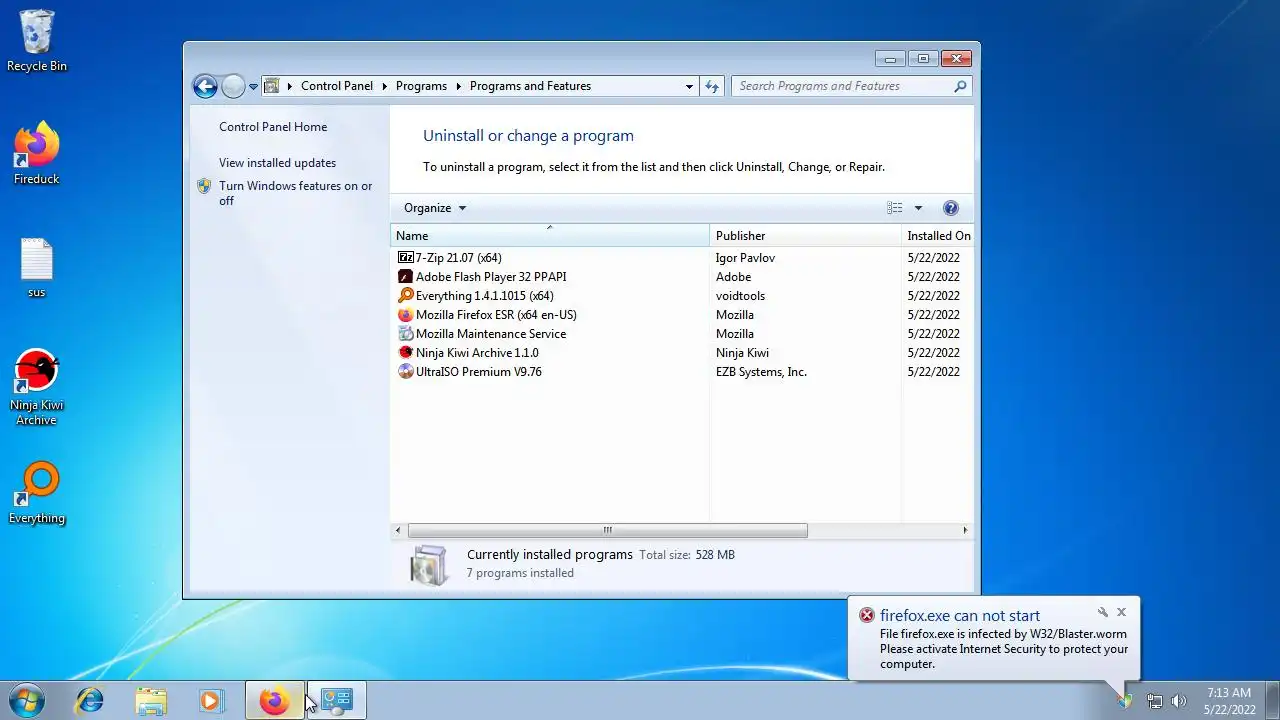Open the Organize dropdown menu
Screen dimensions: 1280x720
[x=435, y=208]
